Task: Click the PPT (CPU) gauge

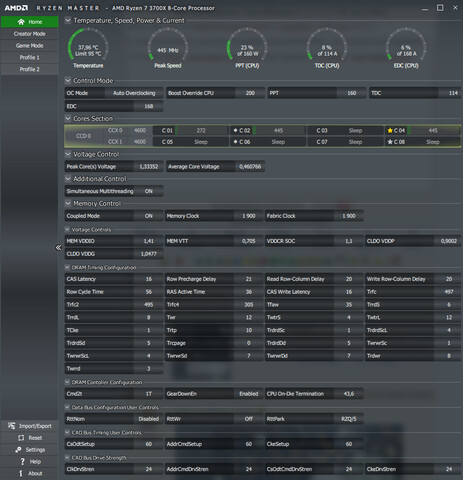Action: pos(247,48)
